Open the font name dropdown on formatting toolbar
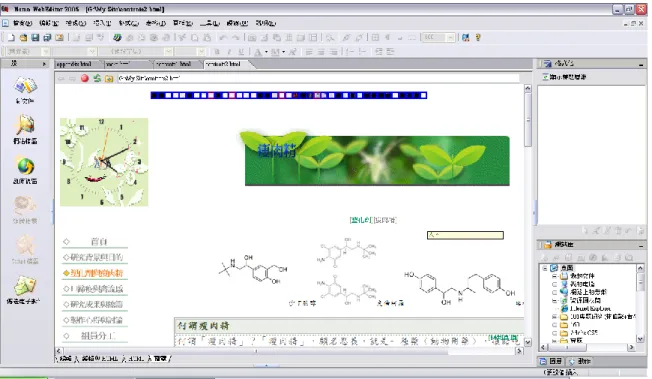The image size is (652, 379). (168, 52)
